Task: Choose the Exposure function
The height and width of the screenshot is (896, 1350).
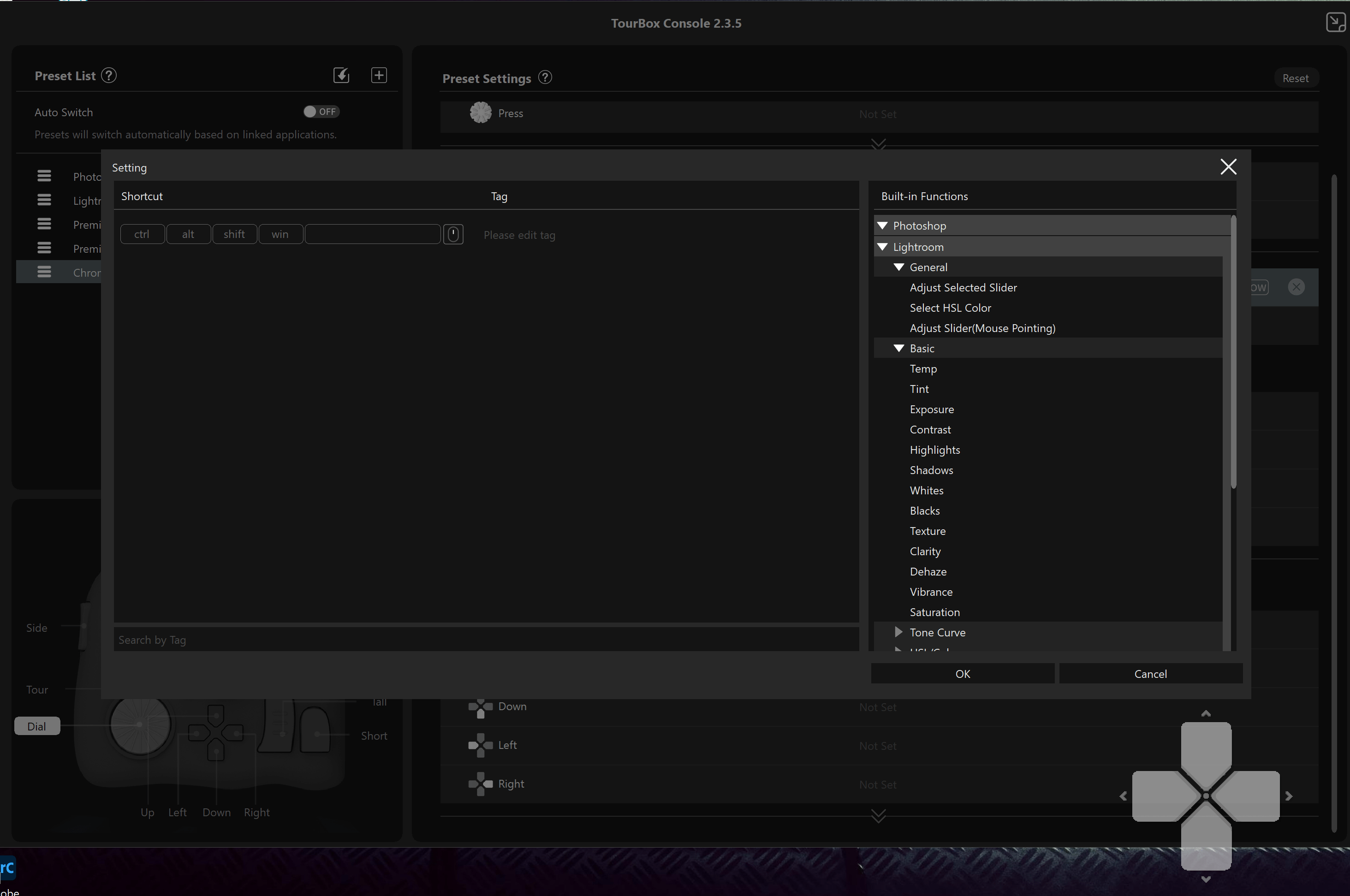Action: click(x=932, y=409)
